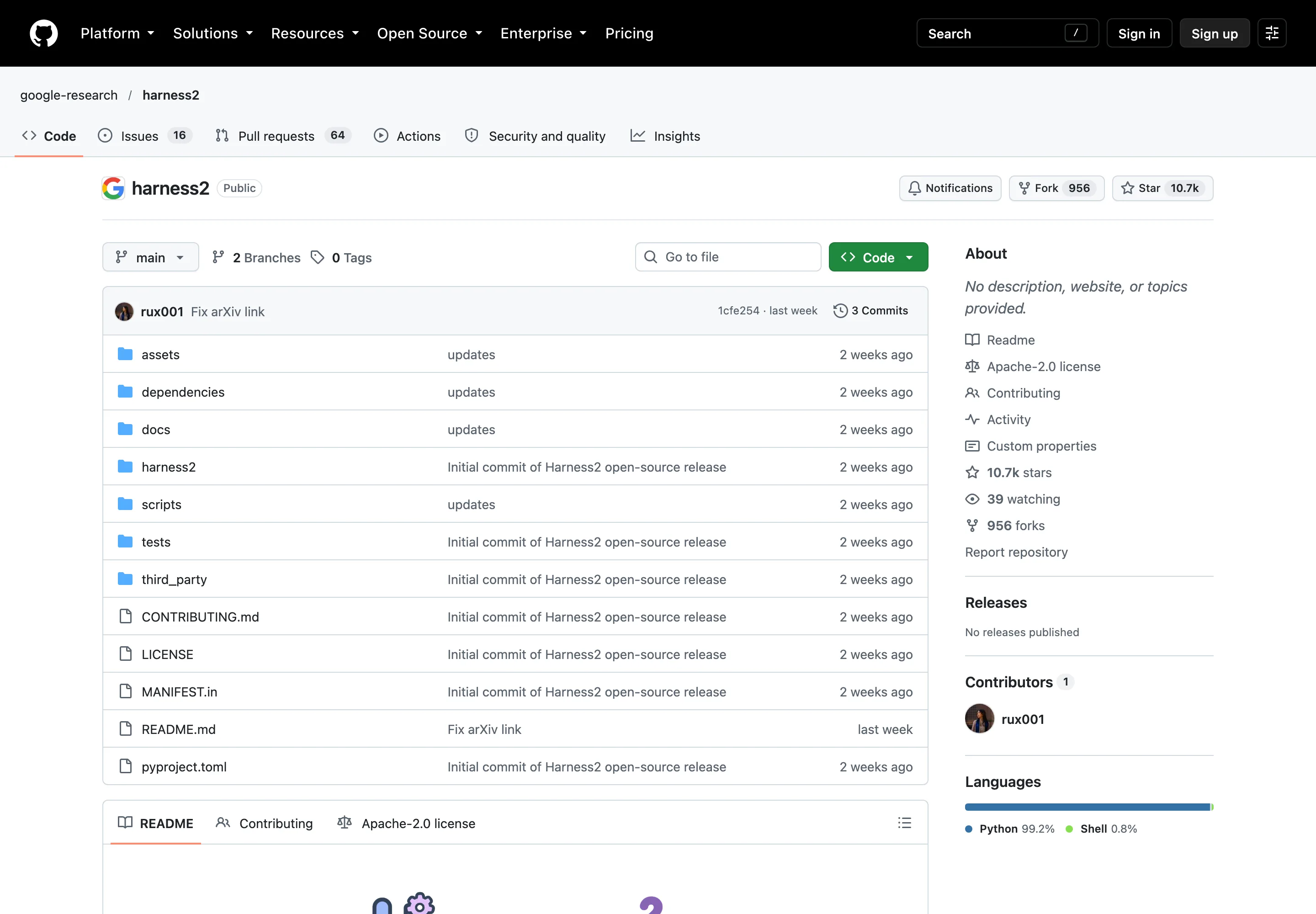Screen dimensions: 1316x914
Task: Click the tags icon next to 0 Tags
Action: [x=317, y=257]
